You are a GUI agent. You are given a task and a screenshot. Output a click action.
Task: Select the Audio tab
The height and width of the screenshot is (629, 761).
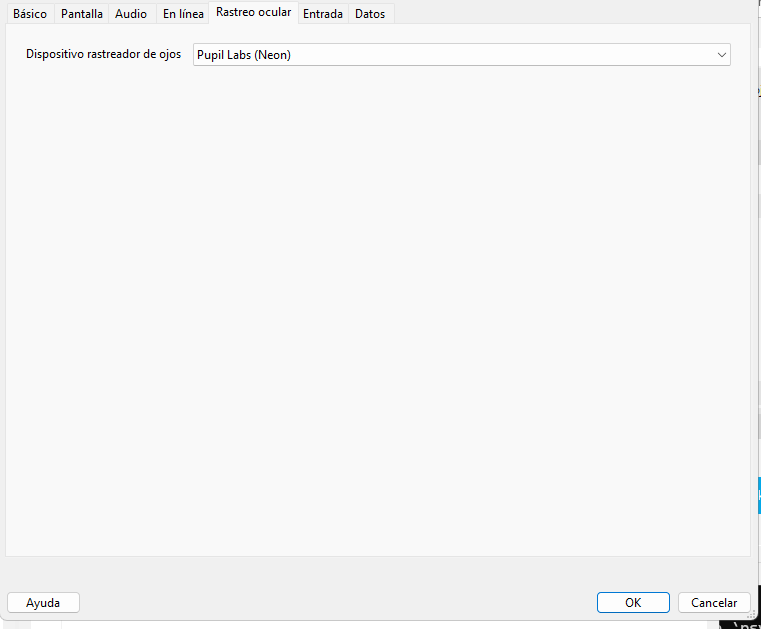pos(131,14)
